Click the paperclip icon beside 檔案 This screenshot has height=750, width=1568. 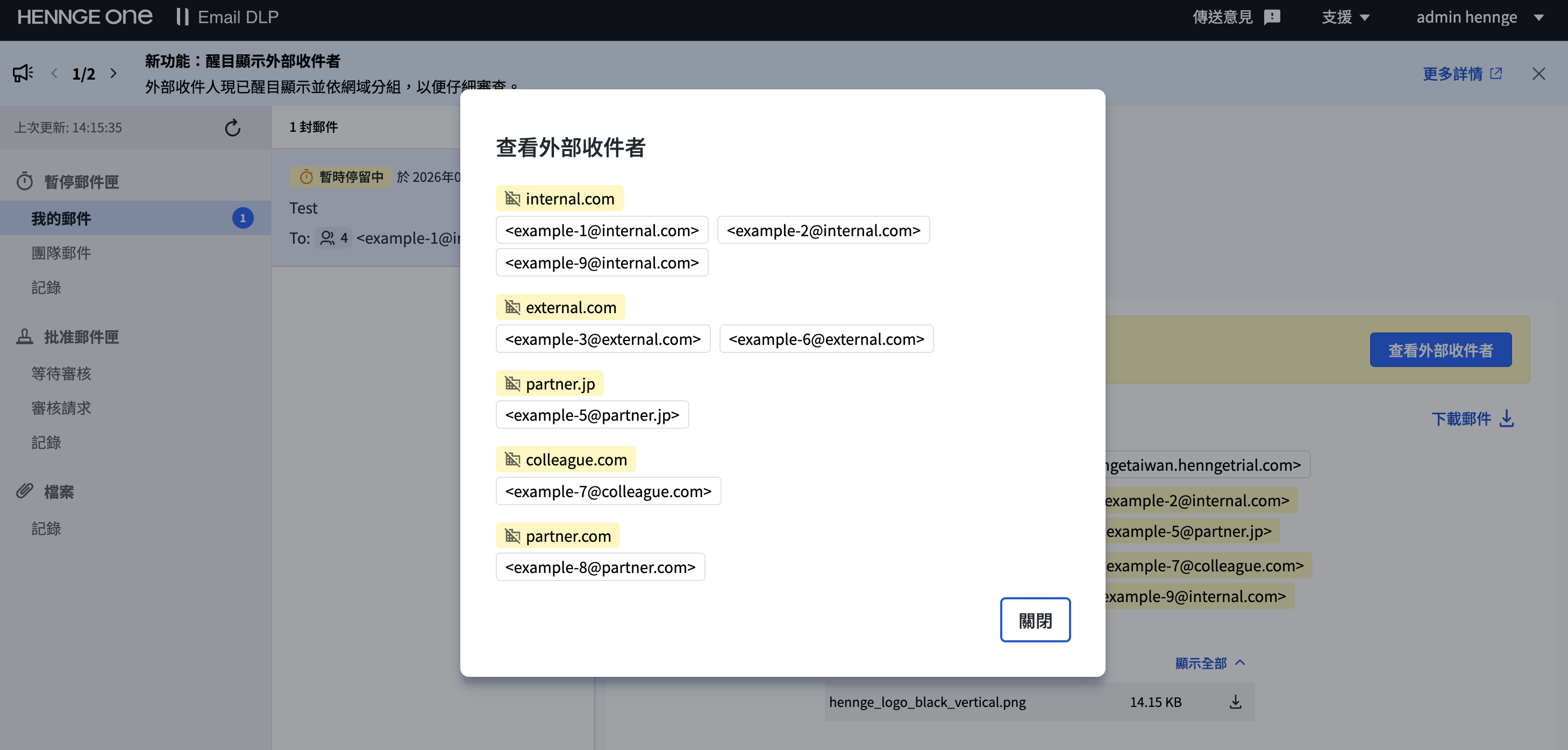pos(24,491)
